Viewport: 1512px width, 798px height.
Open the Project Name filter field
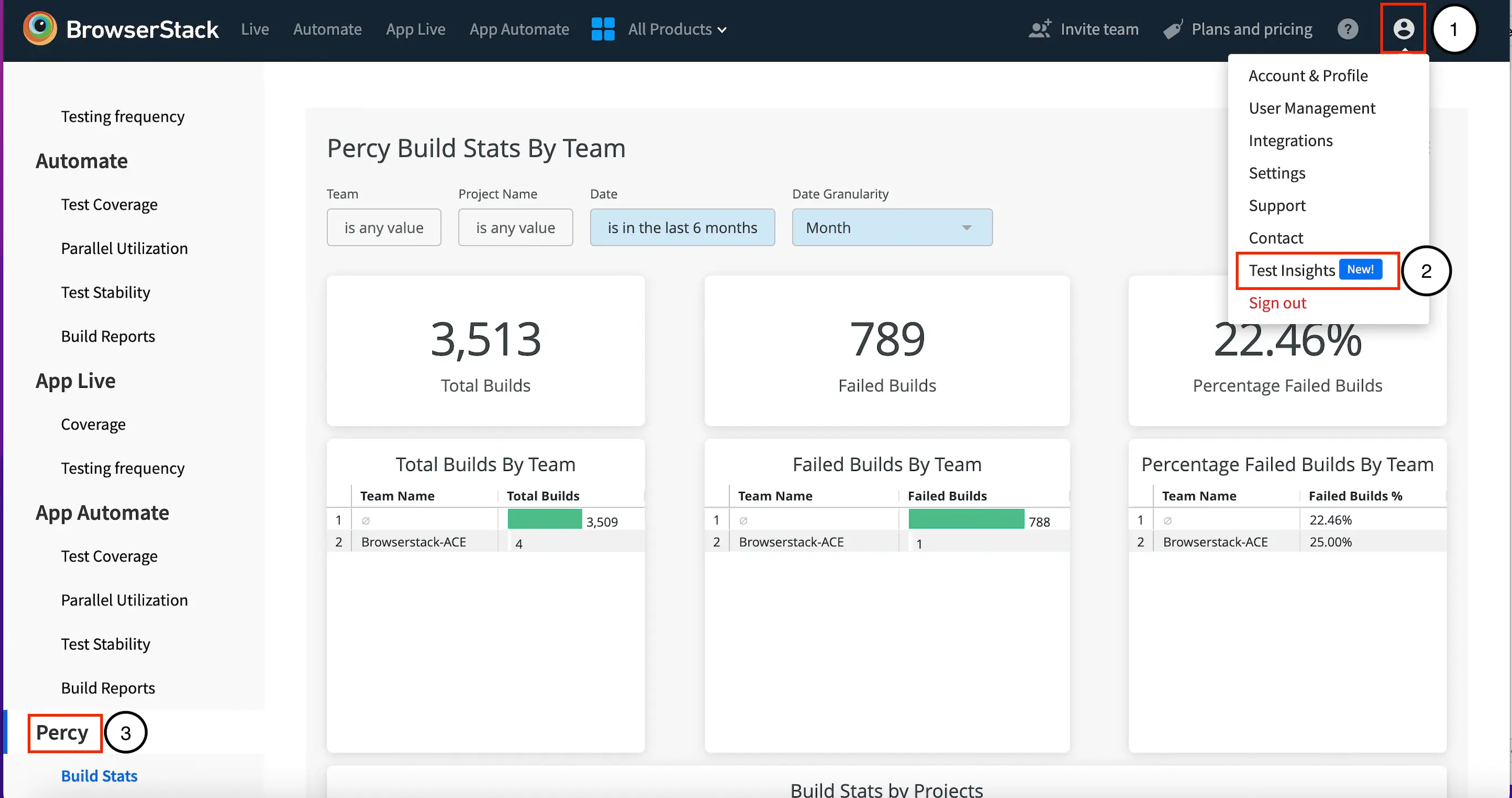[515, 227]
